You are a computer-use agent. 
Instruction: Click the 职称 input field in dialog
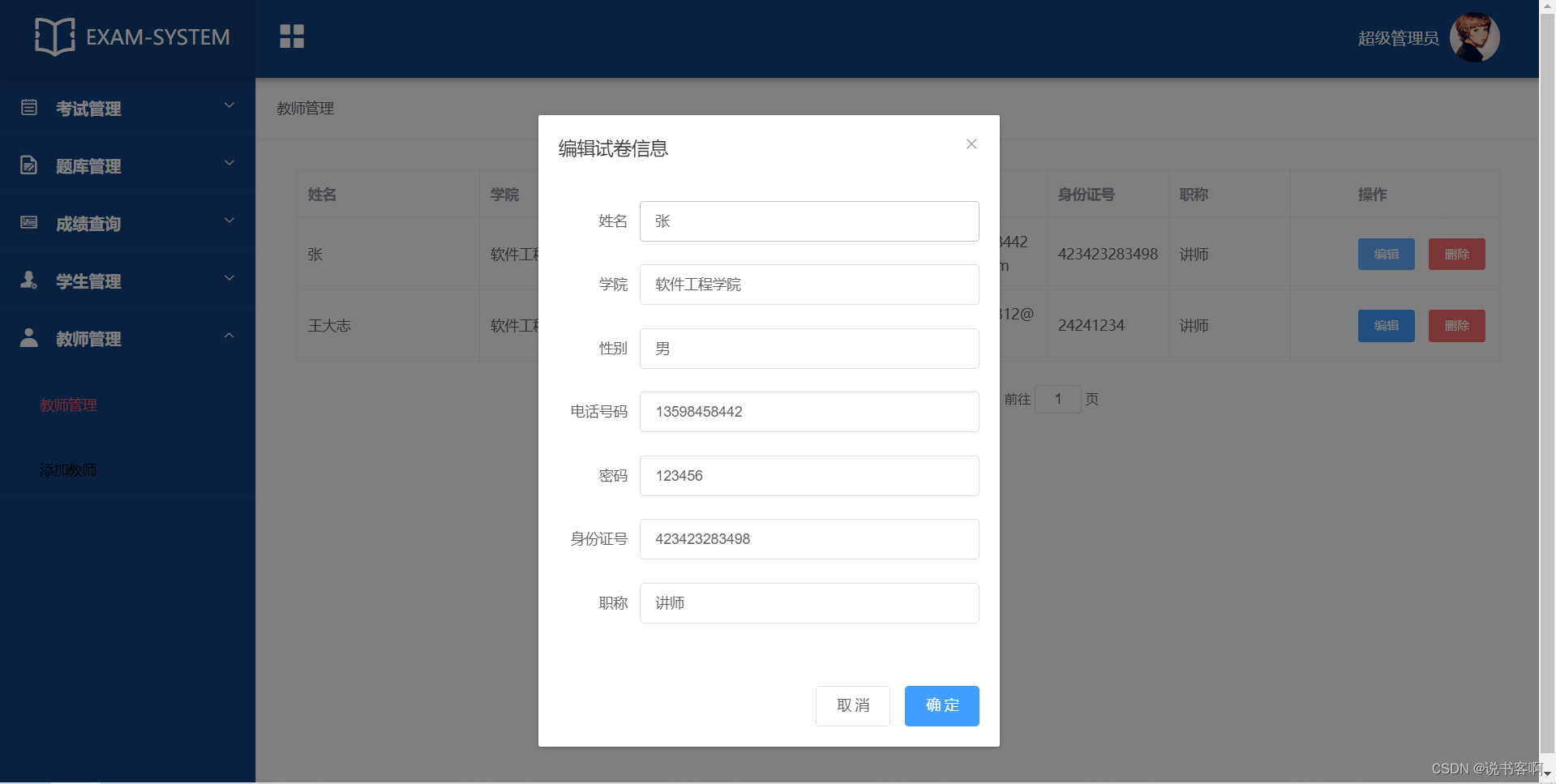click(x=809, y=603)
